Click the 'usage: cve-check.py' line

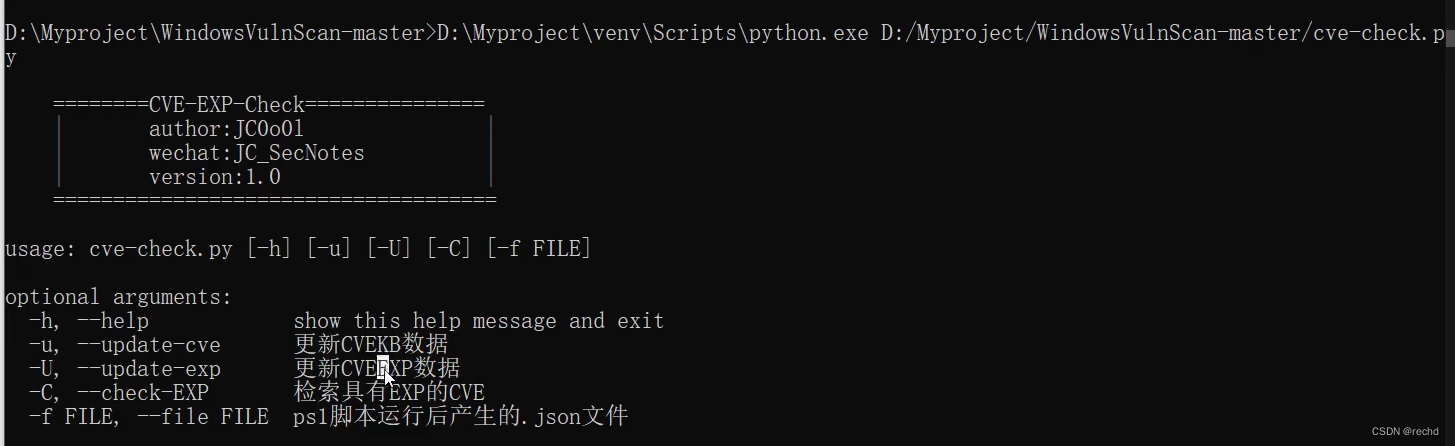(x=118, y=248)
